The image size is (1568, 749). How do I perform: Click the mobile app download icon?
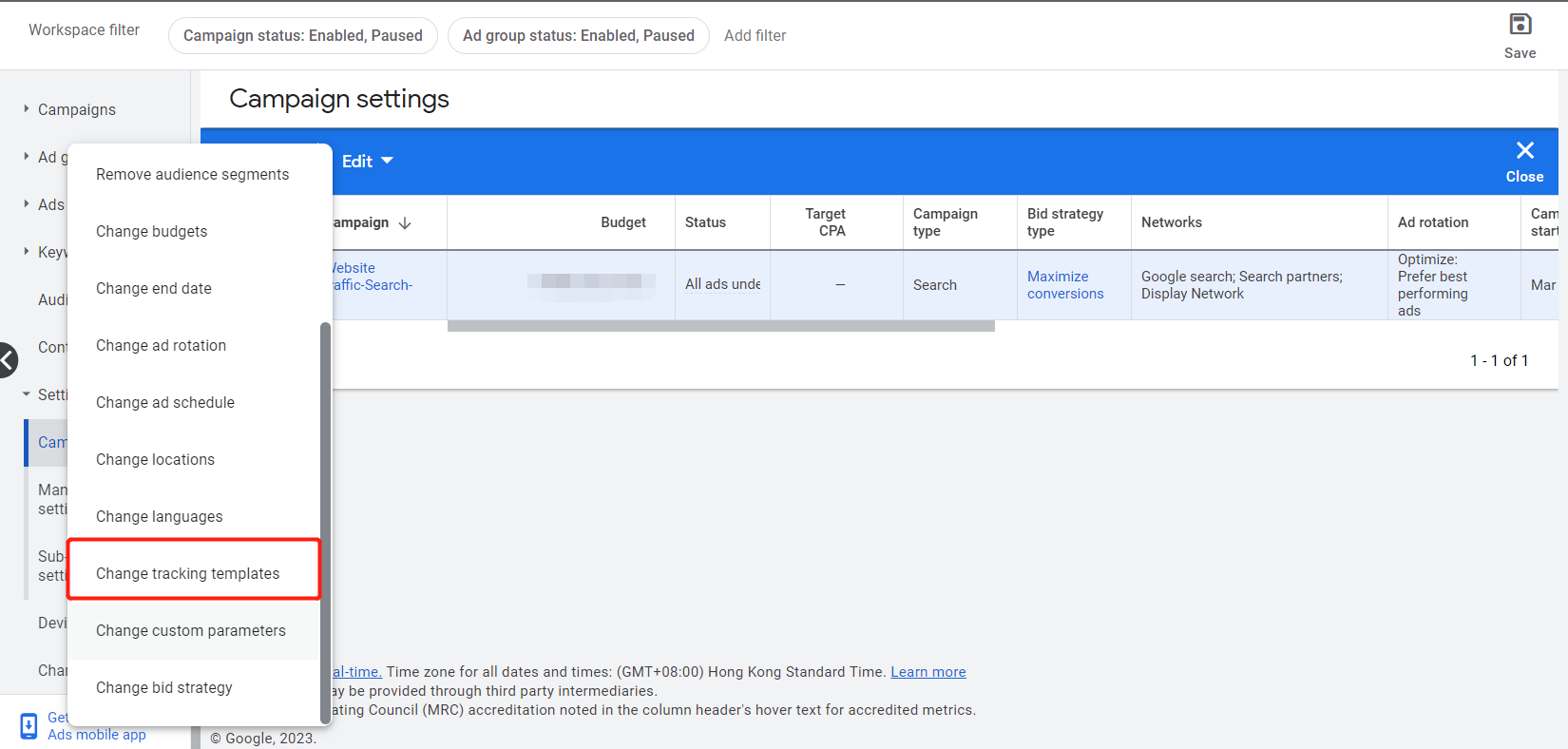29,726
